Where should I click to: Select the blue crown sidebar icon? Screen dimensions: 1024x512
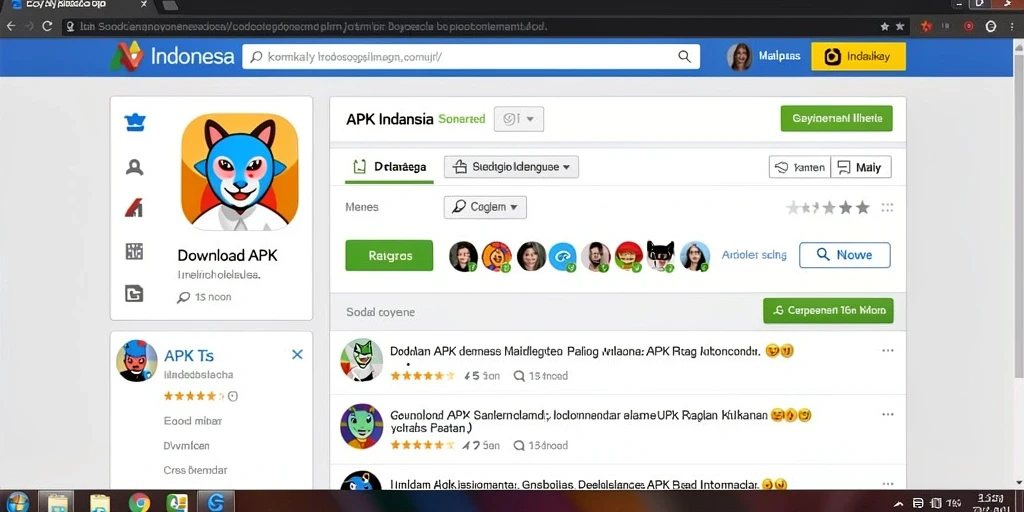click(135, 122)
